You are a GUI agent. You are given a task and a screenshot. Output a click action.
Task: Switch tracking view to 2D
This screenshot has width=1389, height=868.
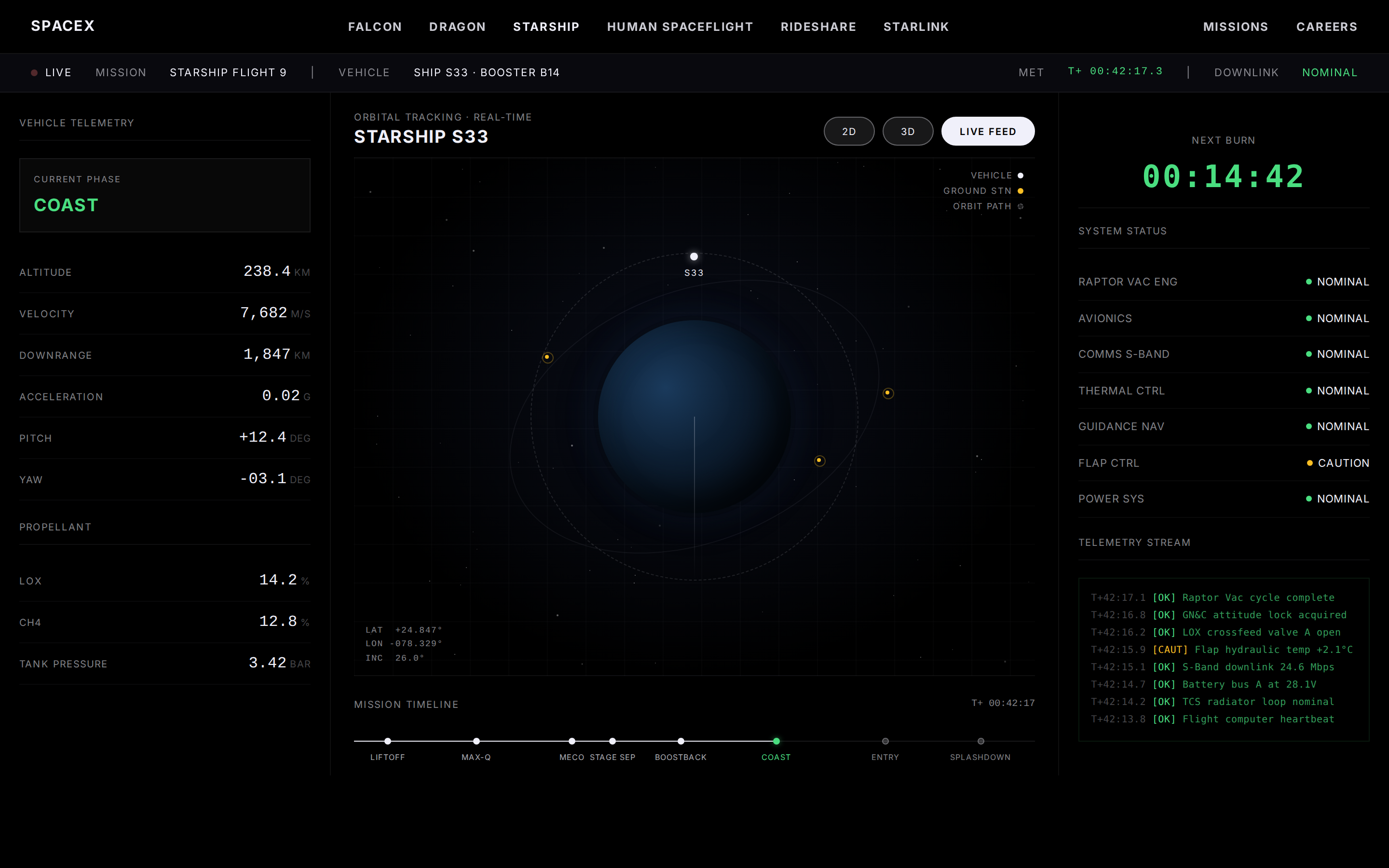pyautogui.click(x=849, y=132)
